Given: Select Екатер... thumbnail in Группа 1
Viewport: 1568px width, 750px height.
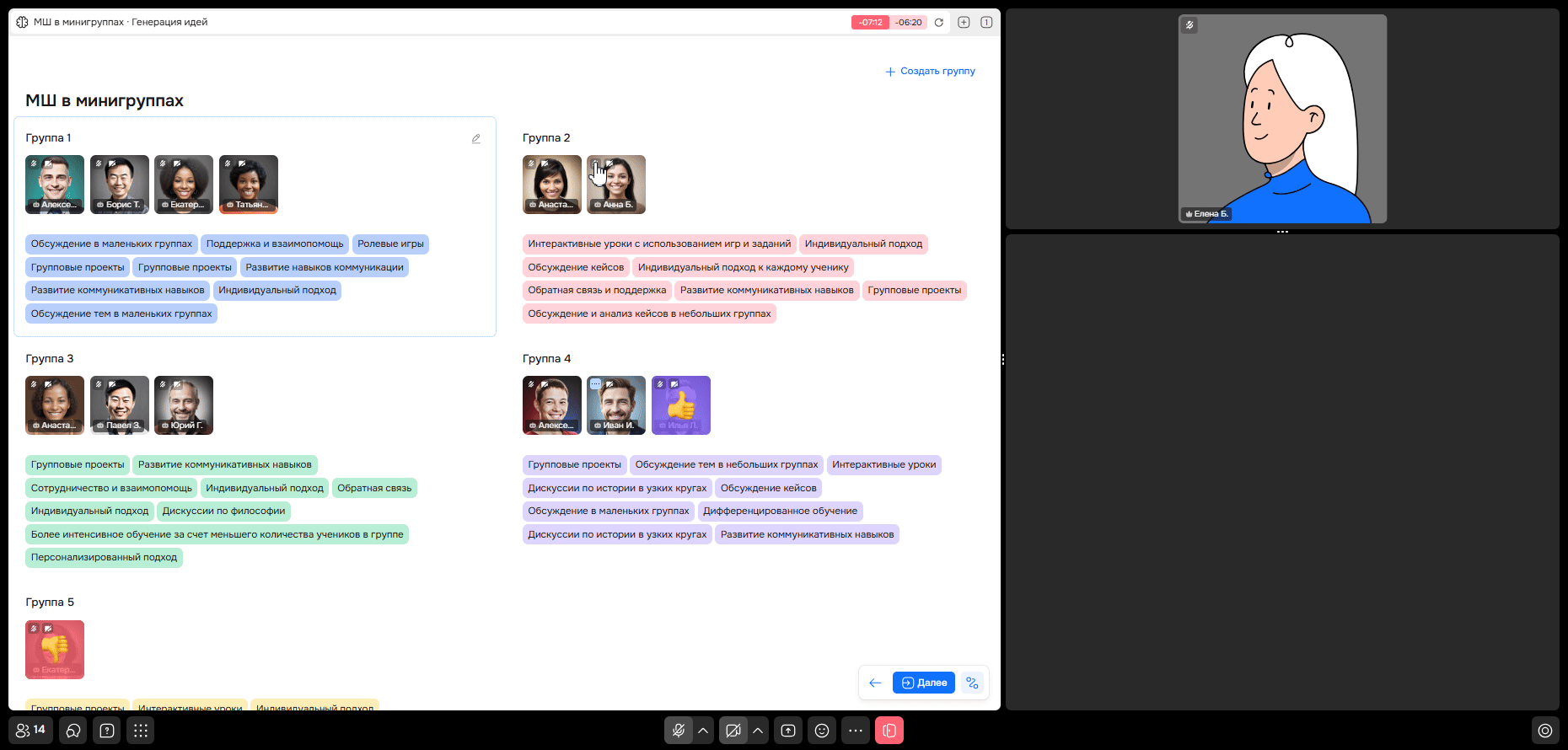Looking at the screenshot, I should click(x=184, y=185).
